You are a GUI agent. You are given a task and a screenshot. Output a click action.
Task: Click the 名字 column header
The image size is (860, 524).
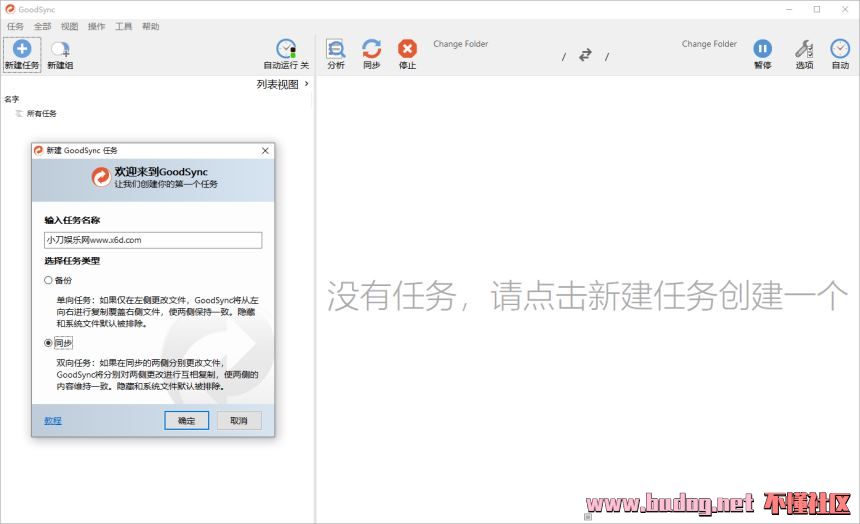point(12,99)
